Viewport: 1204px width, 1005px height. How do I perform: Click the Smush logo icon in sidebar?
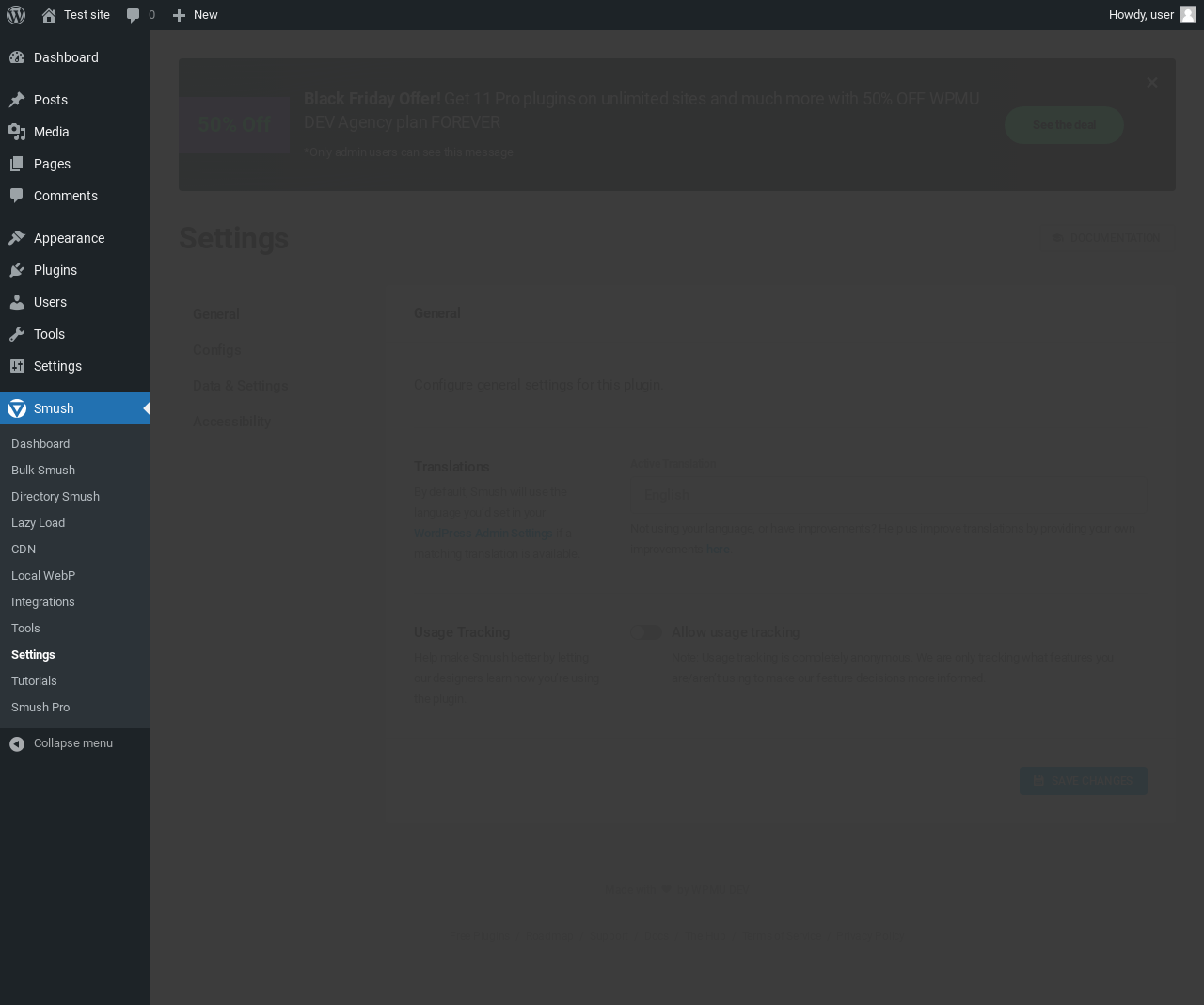(17, 408)
